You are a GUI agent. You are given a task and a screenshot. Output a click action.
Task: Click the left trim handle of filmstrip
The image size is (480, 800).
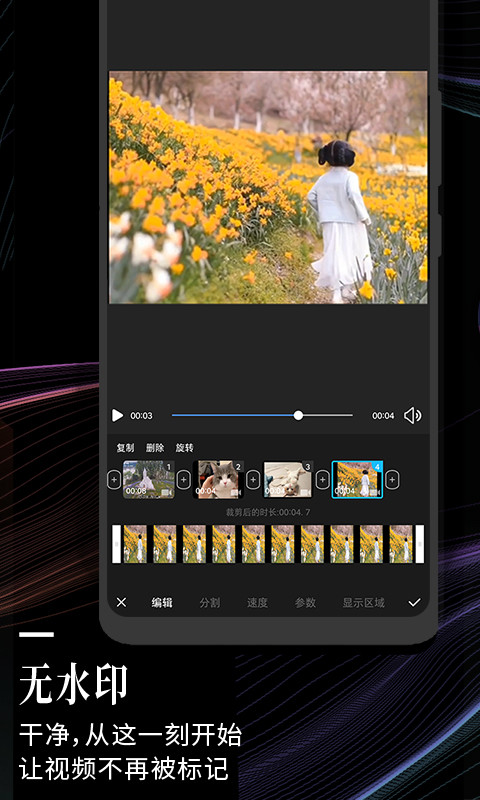point(116,544)
